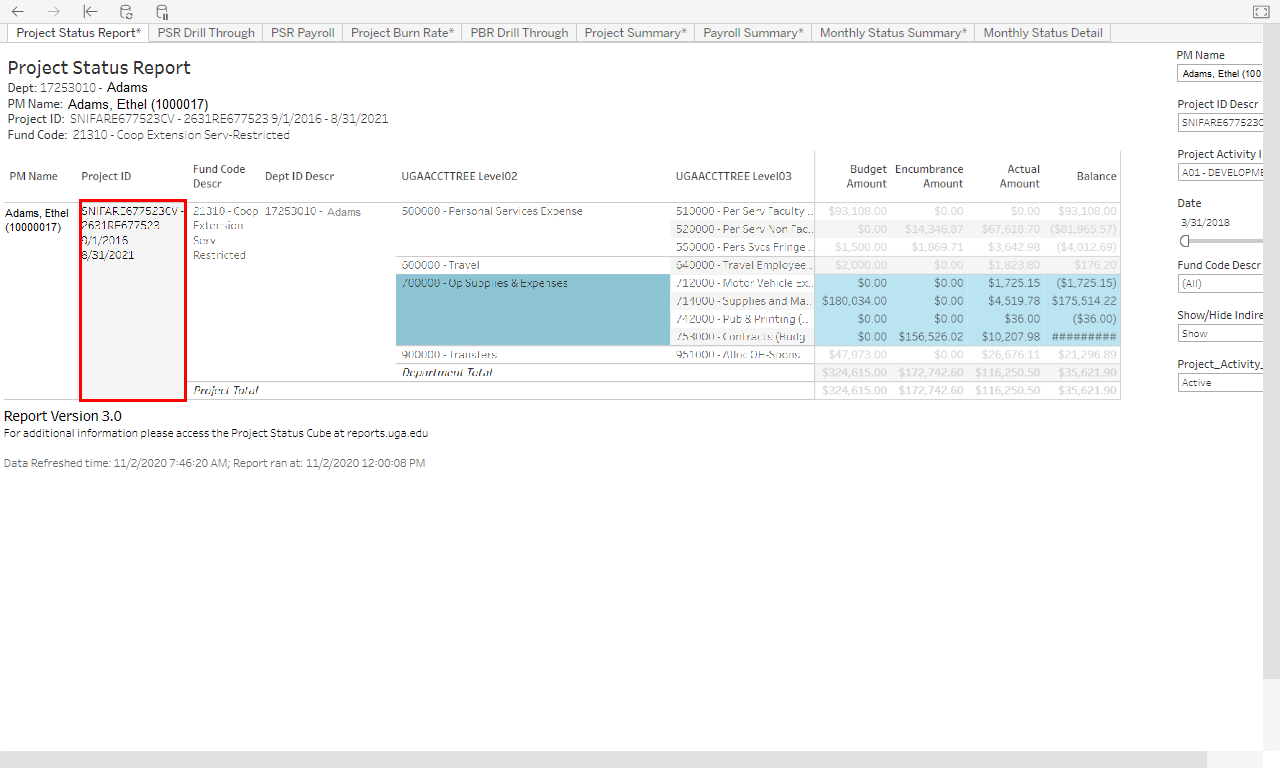
Task: Click the Redo forward arrow icon
Action: tap(54, 12)
